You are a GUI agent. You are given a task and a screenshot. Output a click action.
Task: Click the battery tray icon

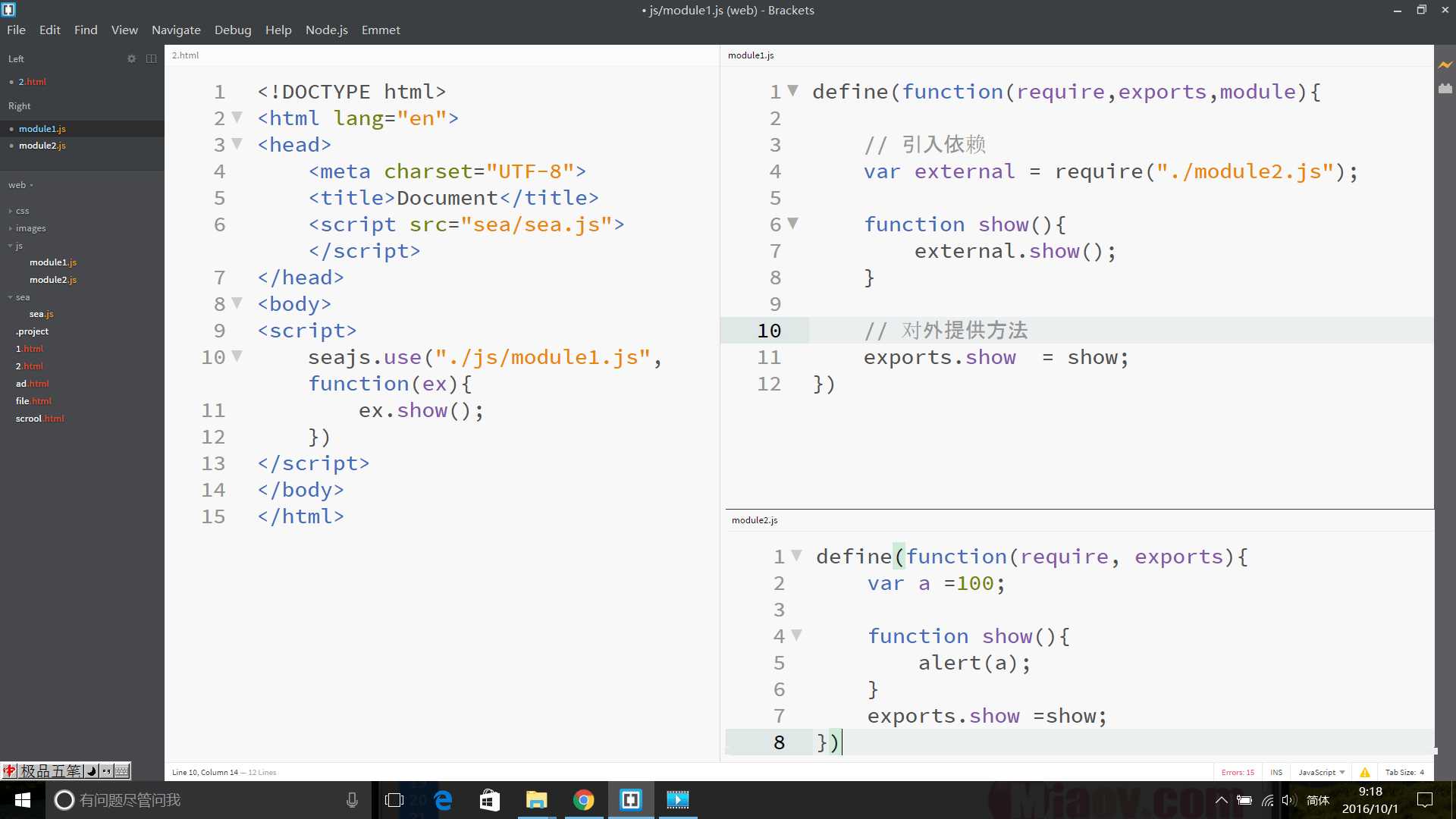(x=1244, y=800)
